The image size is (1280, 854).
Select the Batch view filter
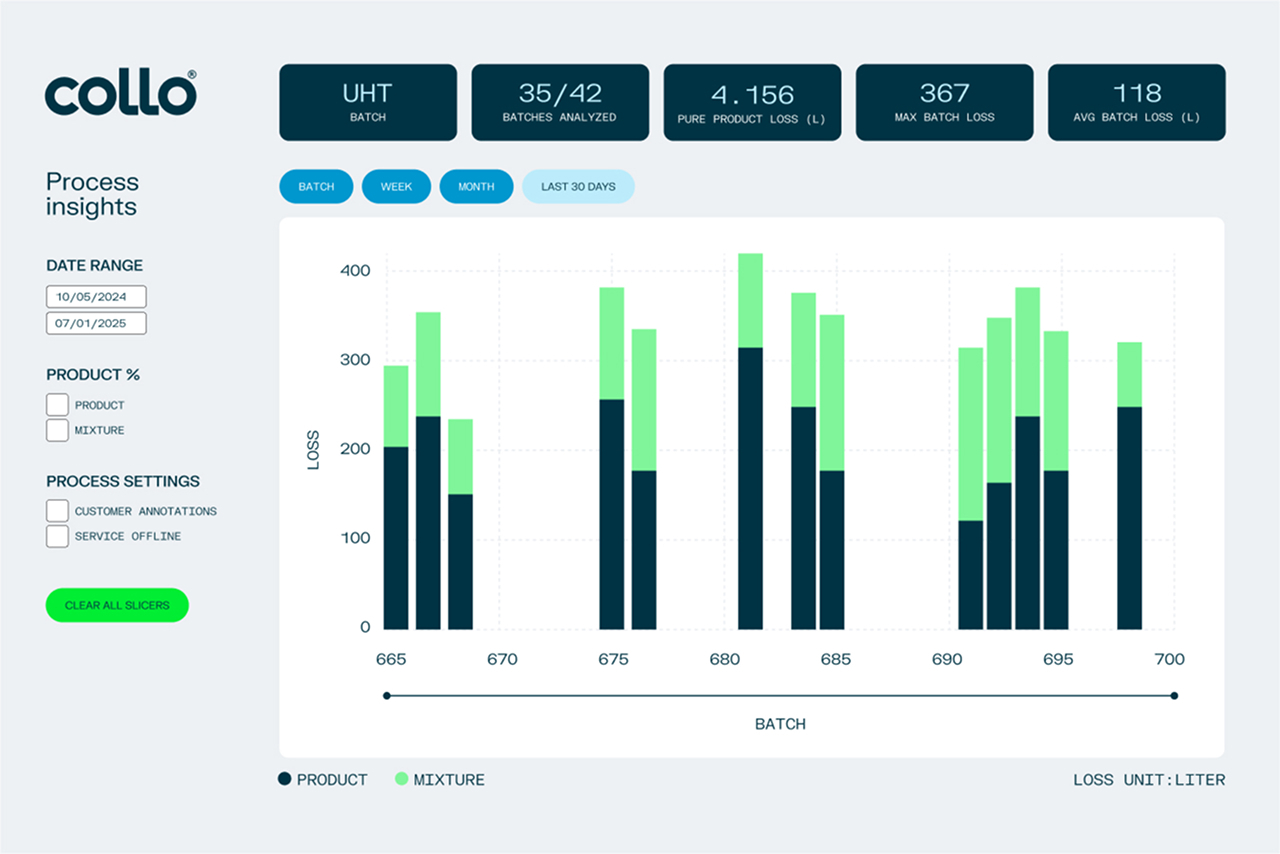pos(316,186)
